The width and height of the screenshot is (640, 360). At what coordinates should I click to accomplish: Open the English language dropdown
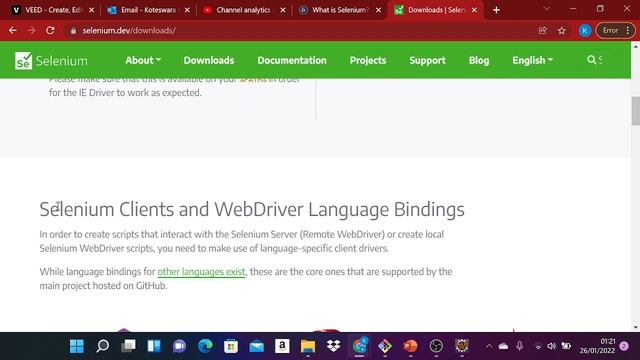(x=533, y=60)
